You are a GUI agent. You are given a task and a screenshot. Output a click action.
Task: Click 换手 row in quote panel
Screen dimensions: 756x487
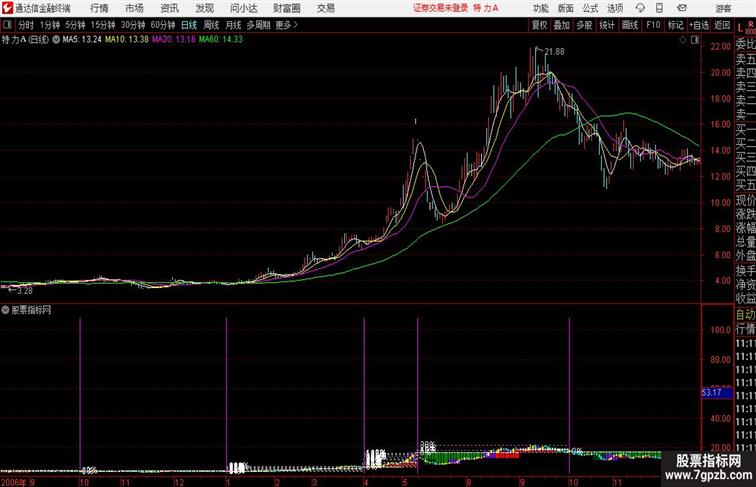point(745,271)
